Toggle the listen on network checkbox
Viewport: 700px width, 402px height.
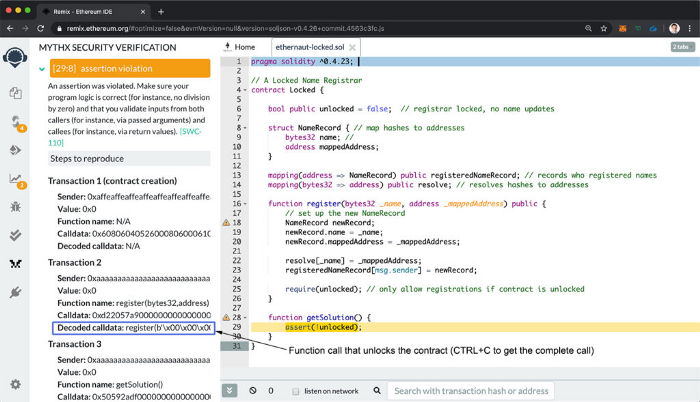[295, 392]
